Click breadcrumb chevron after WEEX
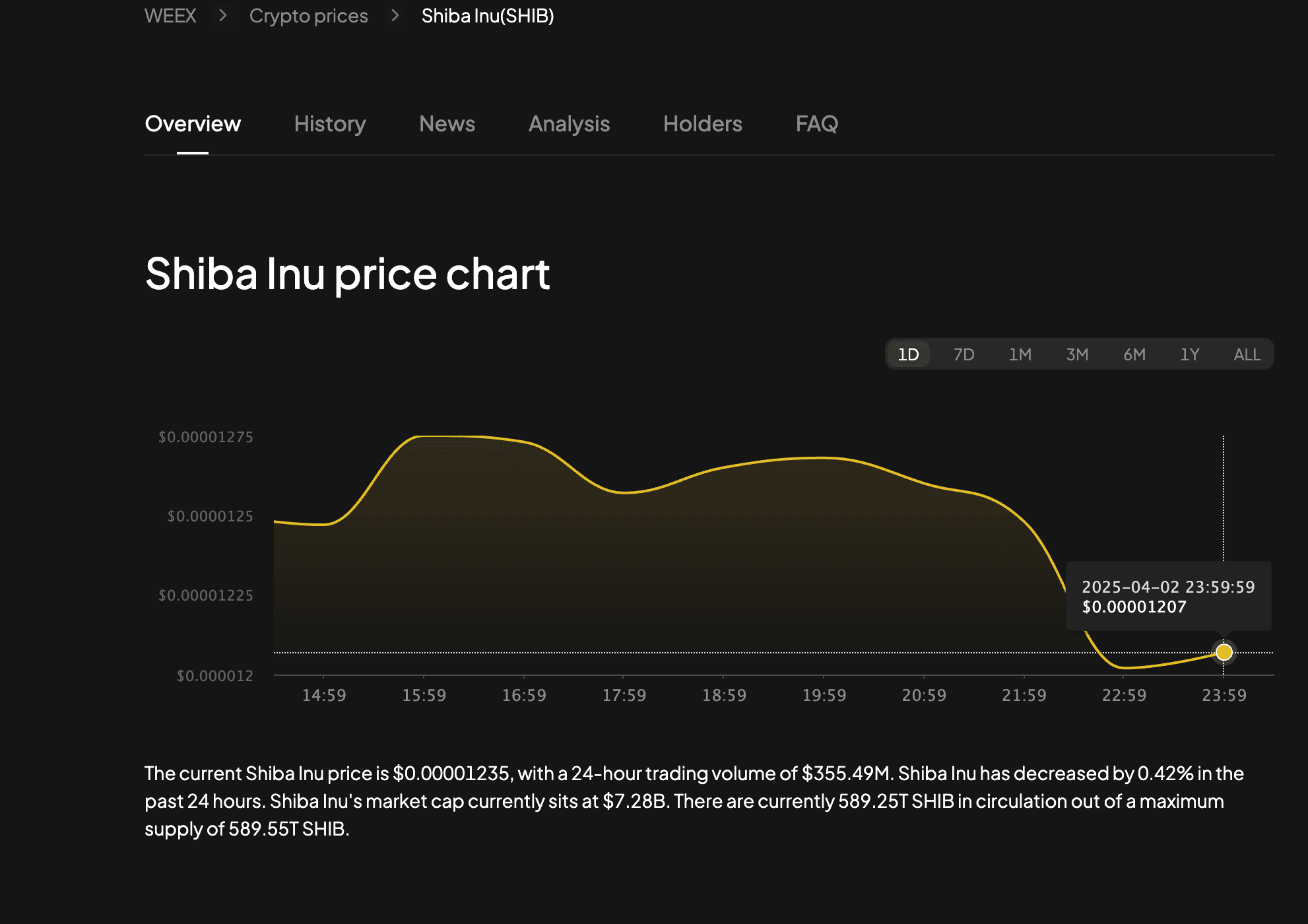The image size is (1308, 924). coord(223,15)
